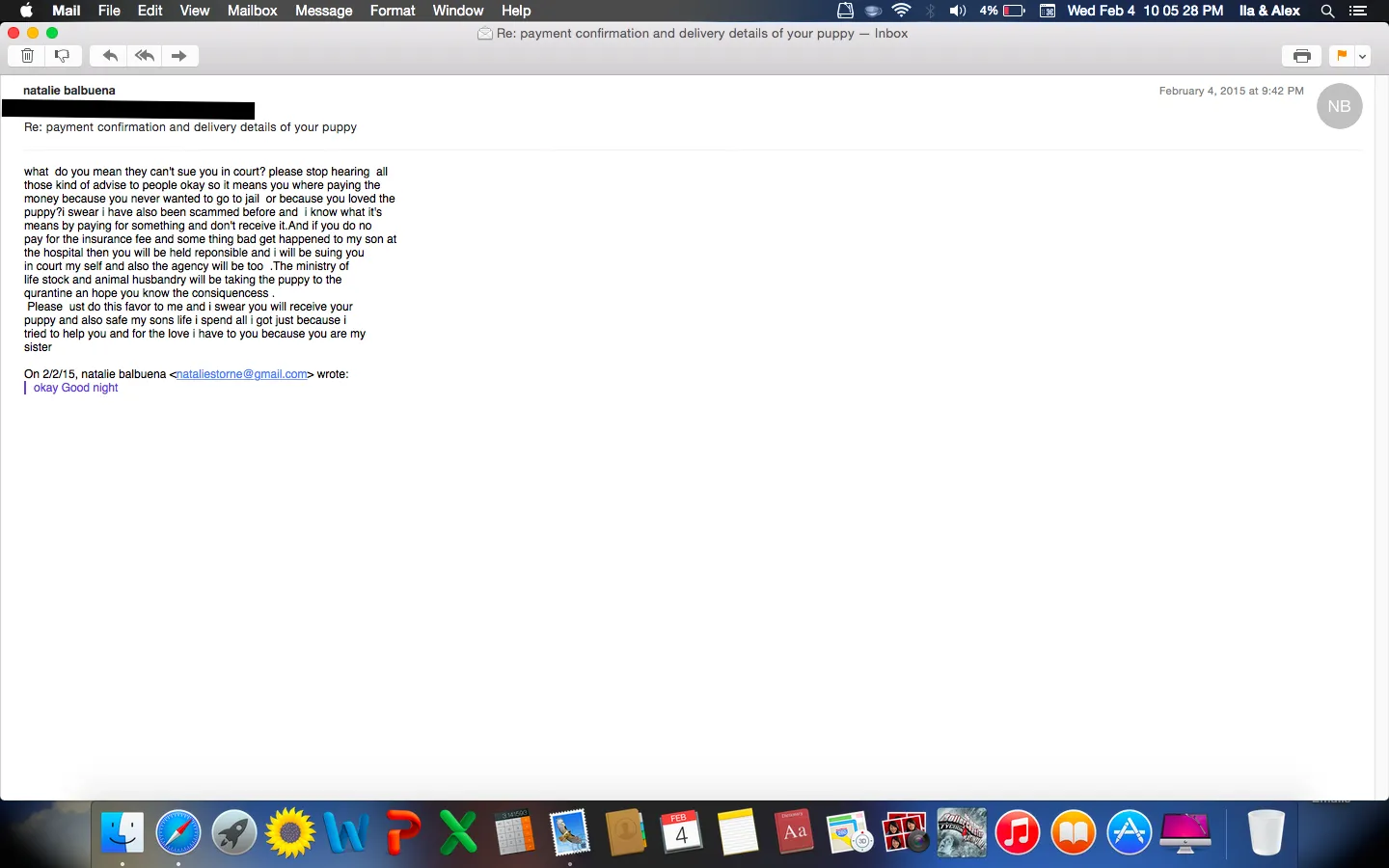Open Calculator from the dock
This screenshot has height=868, width=1389.
(x=514, y=832)
